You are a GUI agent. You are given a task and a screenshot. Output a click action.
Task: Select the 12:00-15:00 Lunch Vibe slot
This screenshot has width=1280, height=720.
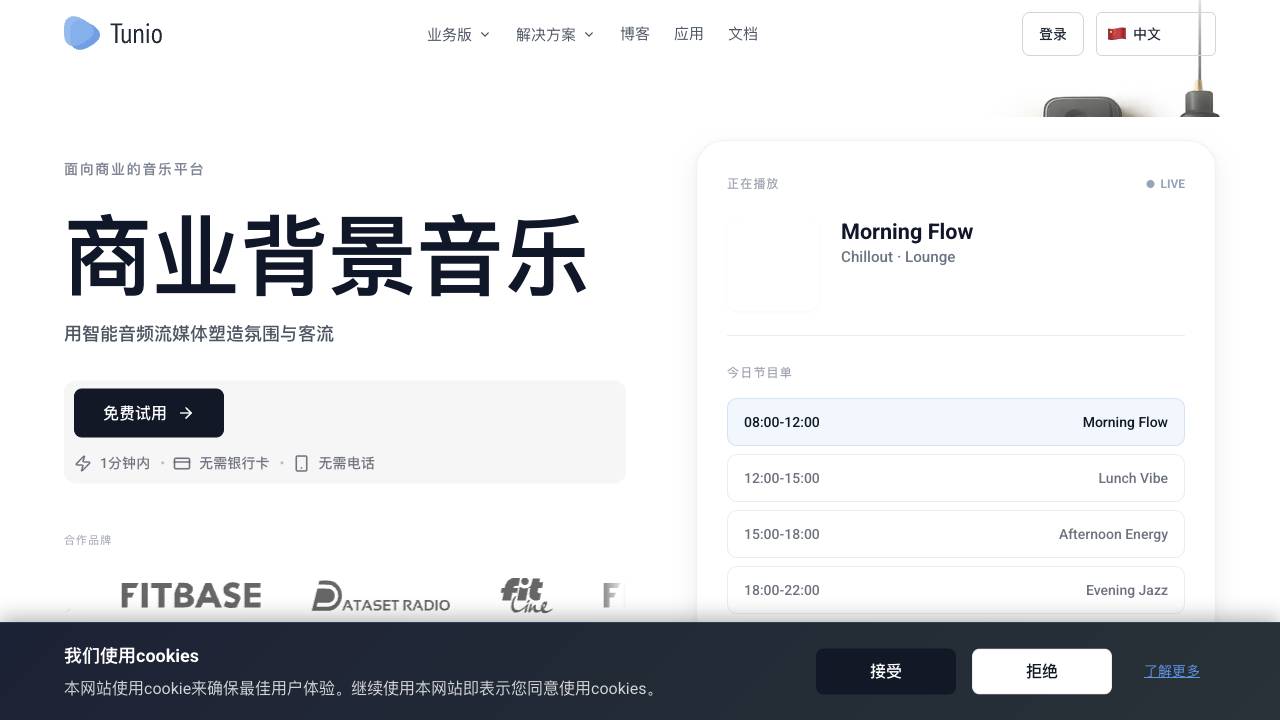(956, 478)
